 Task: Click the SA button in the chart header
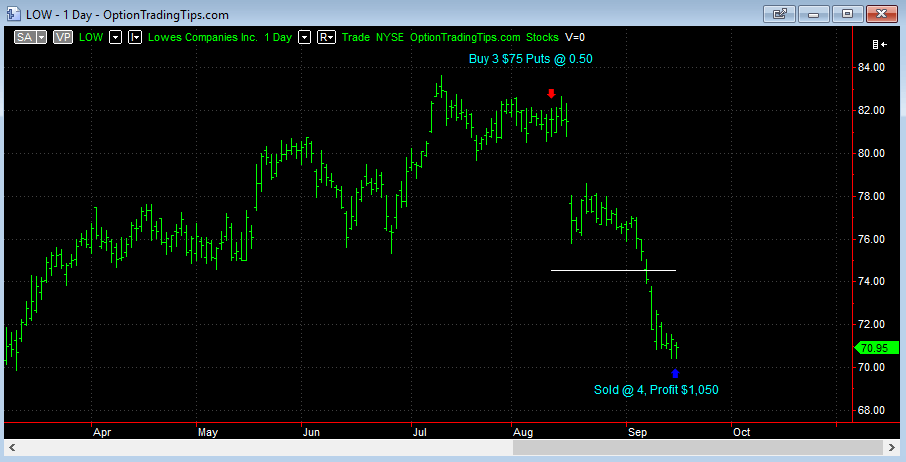click(x=25, y=38)
